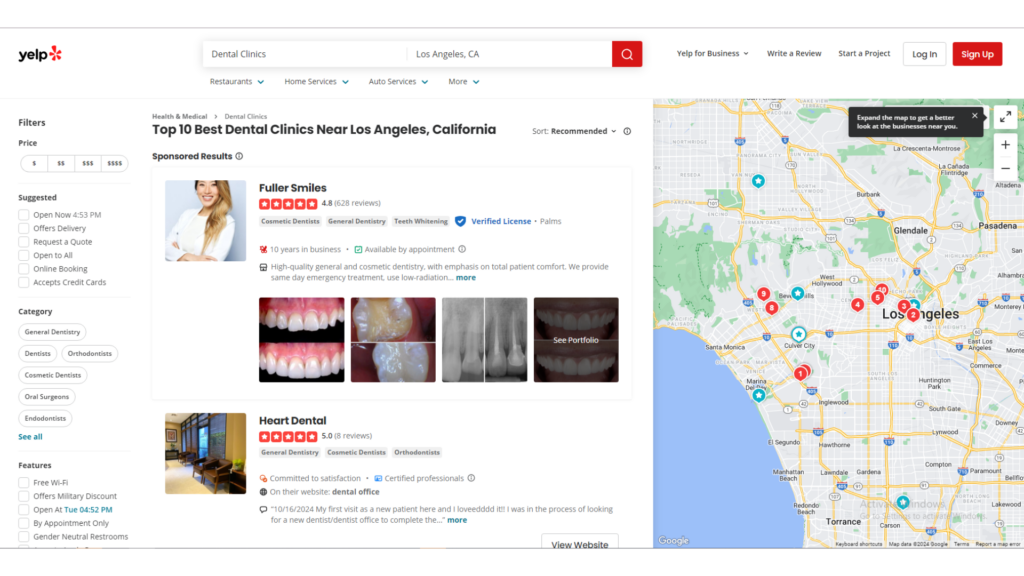Close the expand map tooltip
This screenshot has height=576, width=1024.
click(975, 115)
